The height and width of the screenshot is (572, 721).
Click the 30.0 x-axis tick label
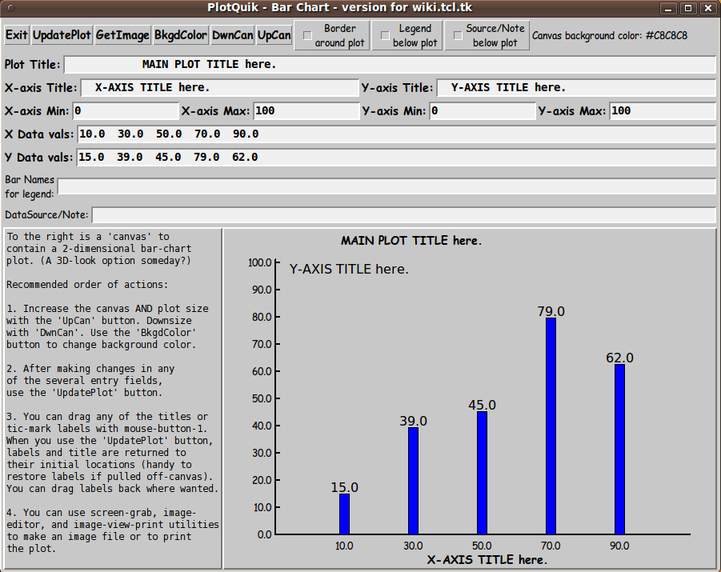[413, 546]
